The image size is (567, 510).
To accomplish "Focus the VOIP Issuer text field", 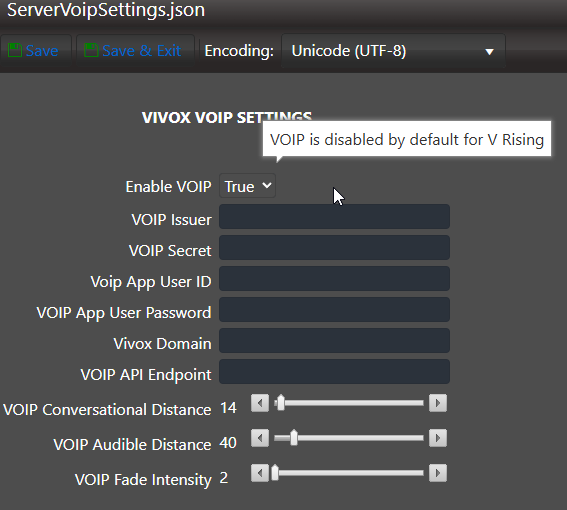I will pyautogui.click(x=334, y=216).
